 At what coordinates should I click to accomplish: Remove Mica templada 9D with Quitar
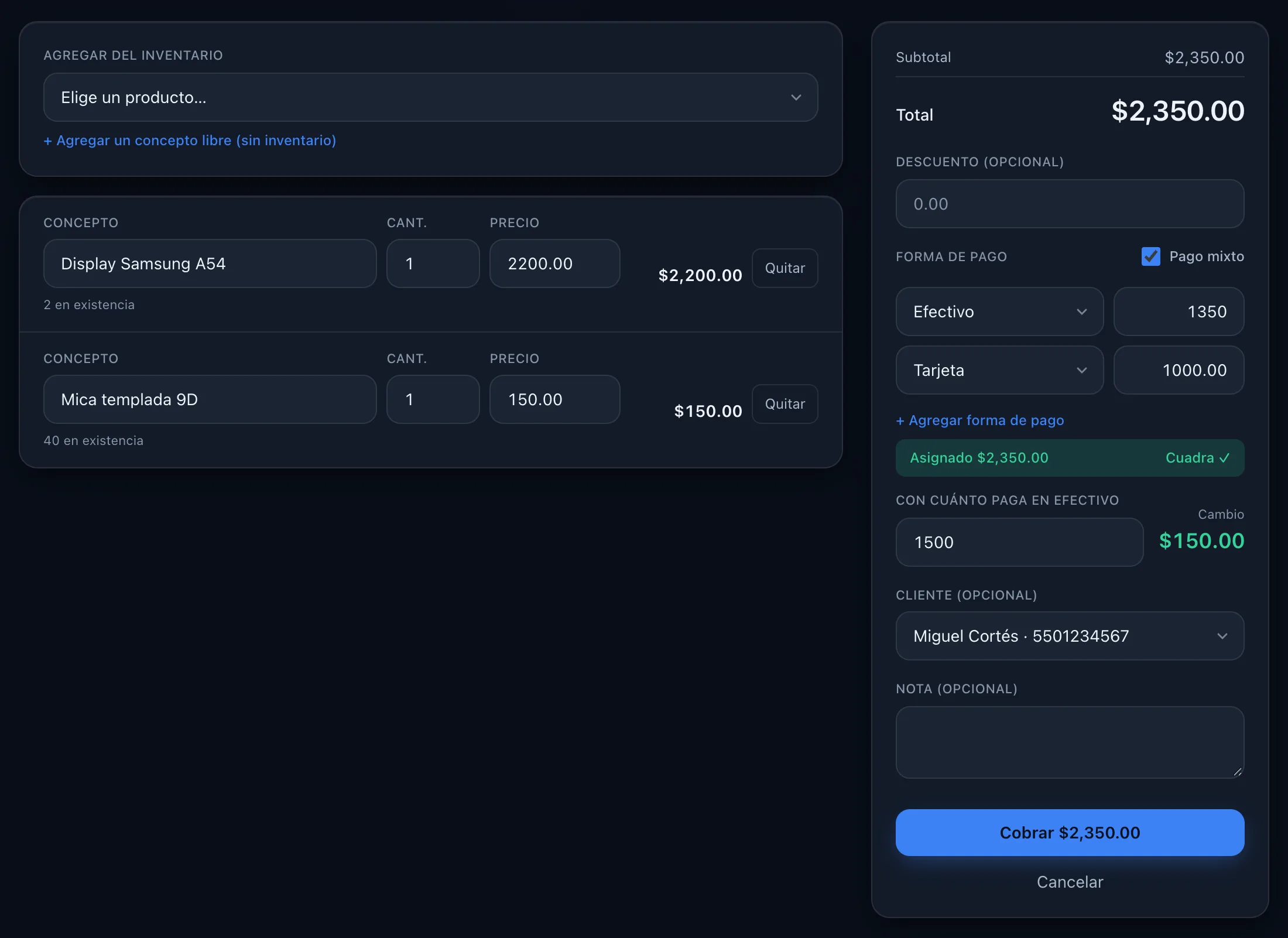(x=785, y=404)
